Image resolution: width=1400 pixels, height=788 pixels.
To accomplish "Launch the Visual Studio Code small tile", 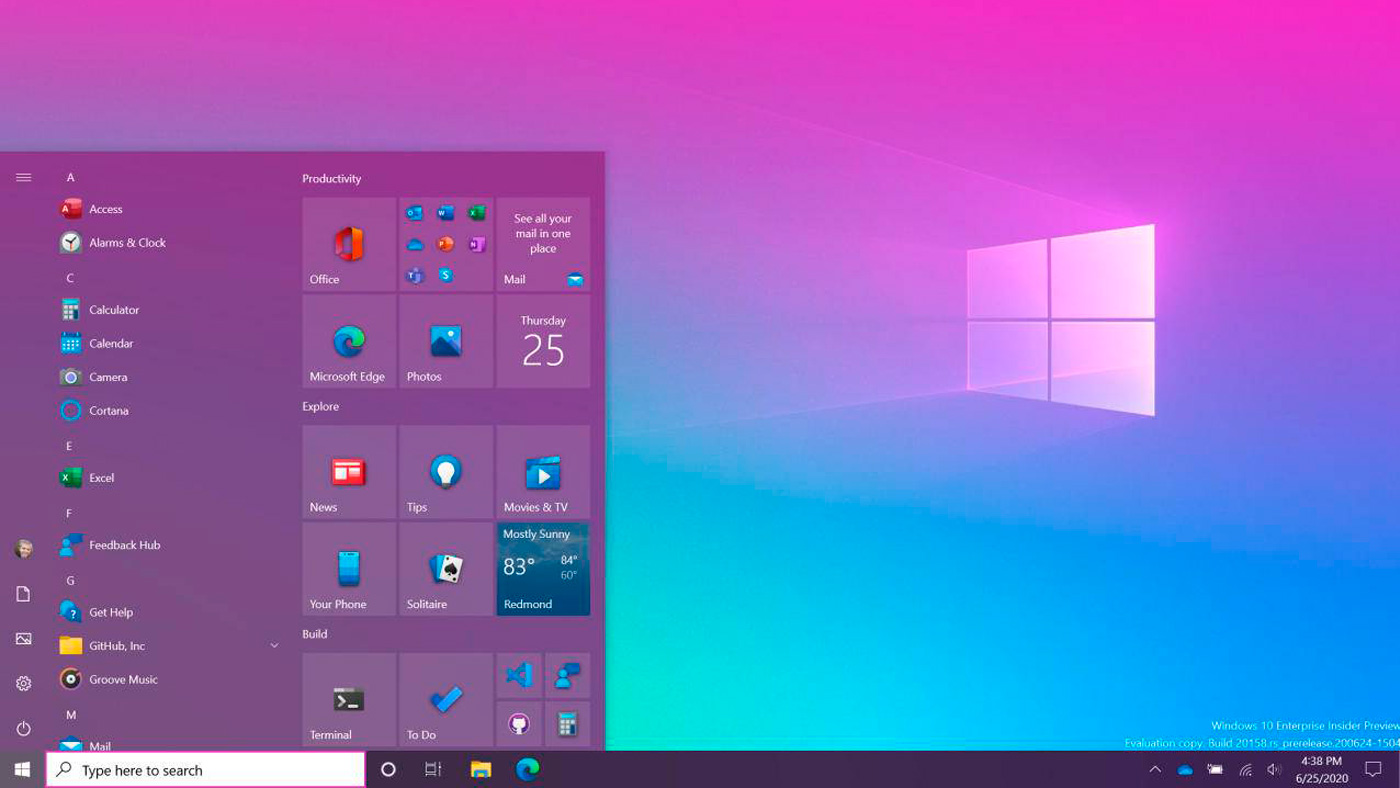I will point(519,676).
